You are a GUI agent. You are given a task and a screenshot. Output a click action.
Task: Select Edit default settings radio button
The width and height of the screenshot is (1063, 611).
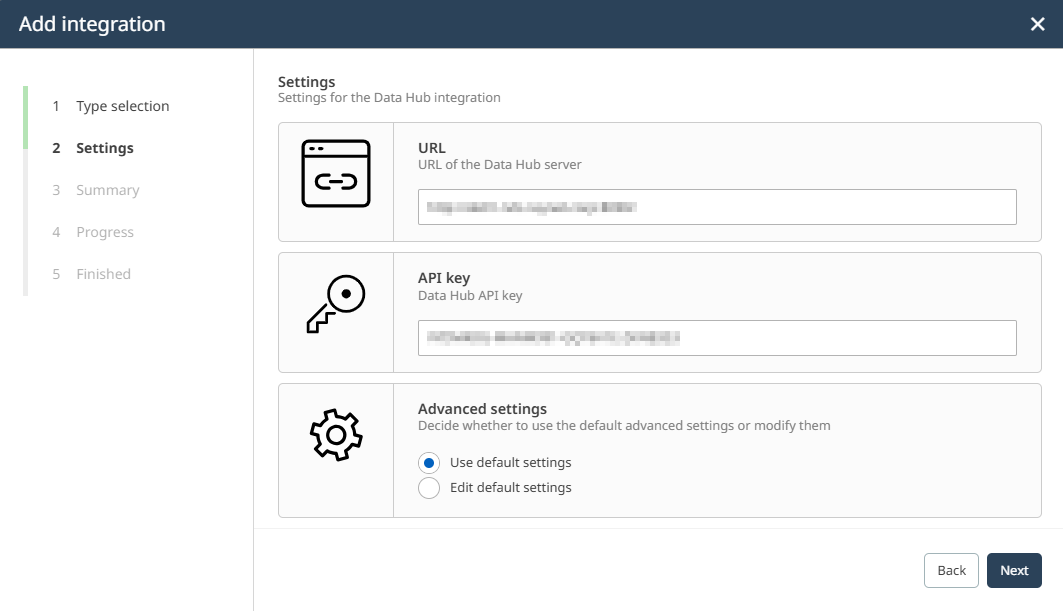click(x=428, y=488)
